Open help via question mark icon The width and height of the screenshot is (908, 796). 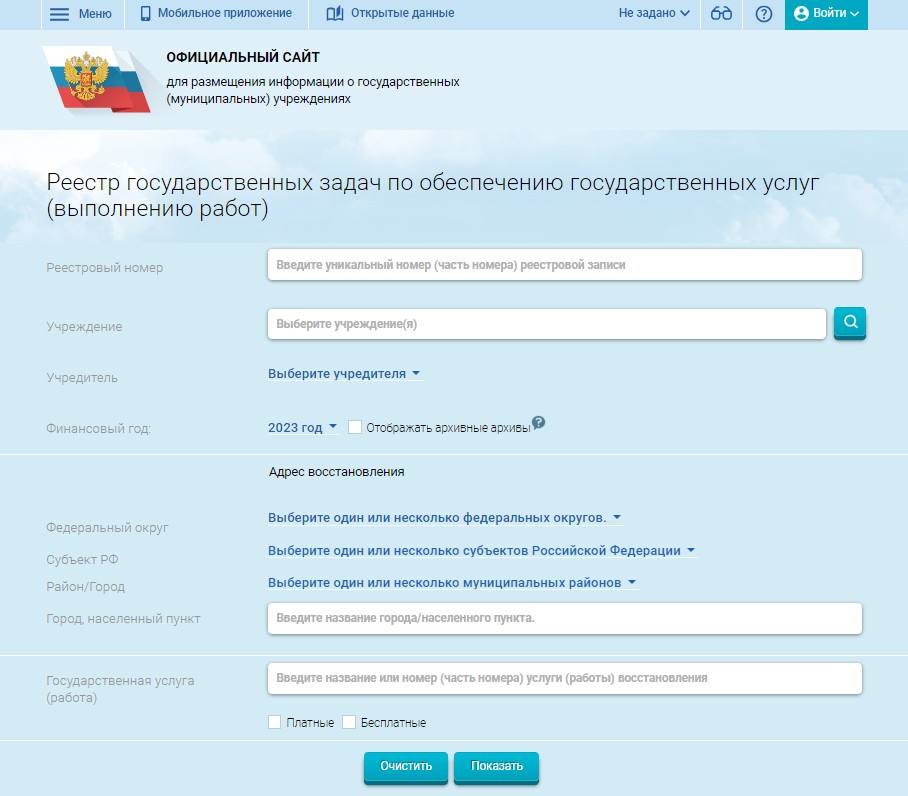pos(764,14)
